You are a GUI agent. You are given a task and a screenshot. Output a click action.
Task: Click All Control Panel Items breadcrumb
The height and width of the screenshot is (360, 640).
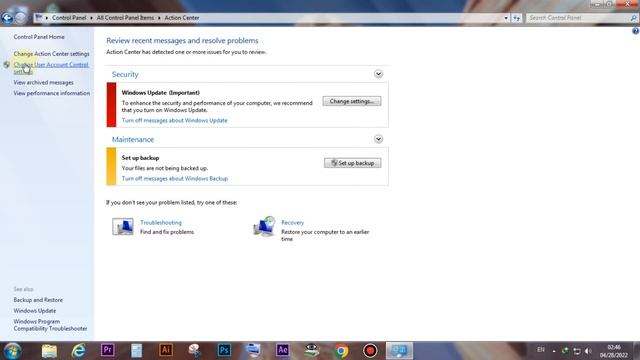pyautogui.click(x=125, y=18)
